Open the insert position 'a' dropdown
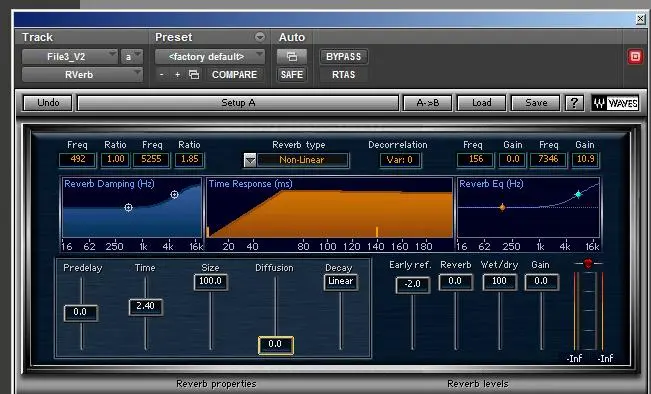 (132, 56)
